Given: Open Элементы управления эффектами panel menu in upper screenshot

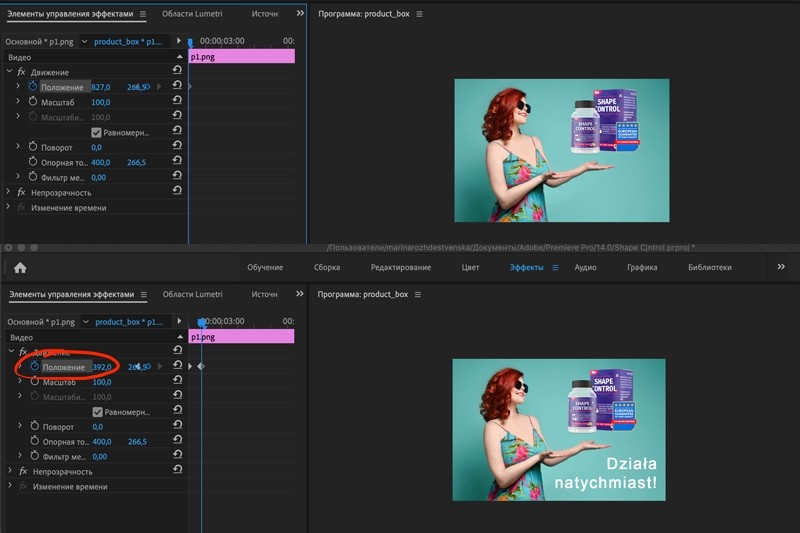Looking at the screenshot, I should tap(143, 14).
